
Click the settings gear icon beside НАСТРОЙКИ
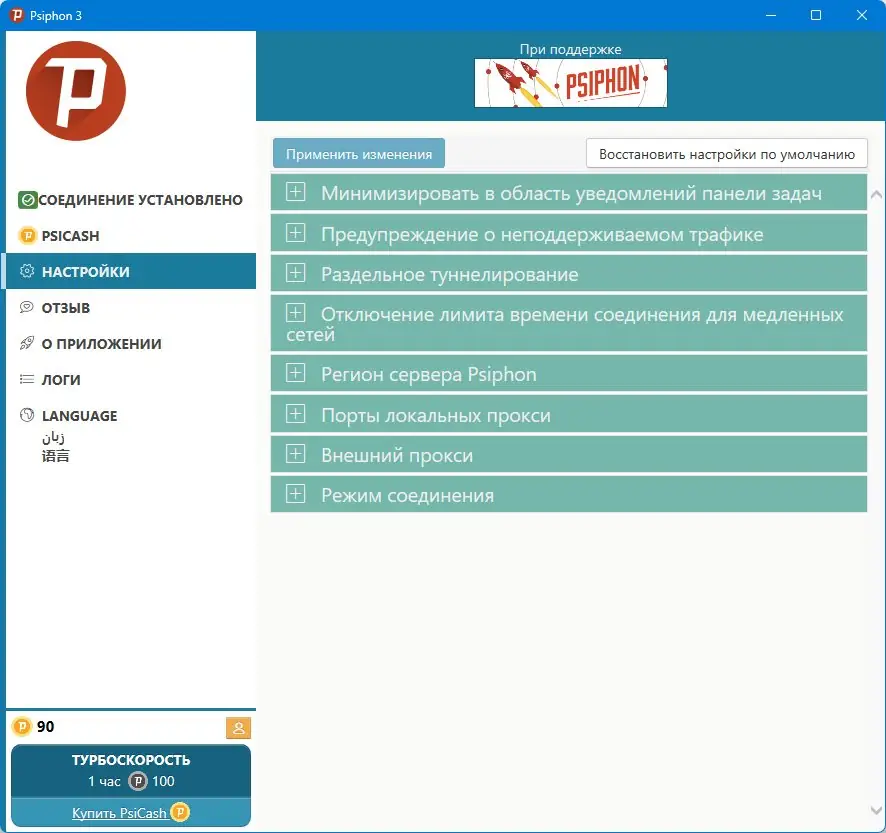click(x=27, y=271)
